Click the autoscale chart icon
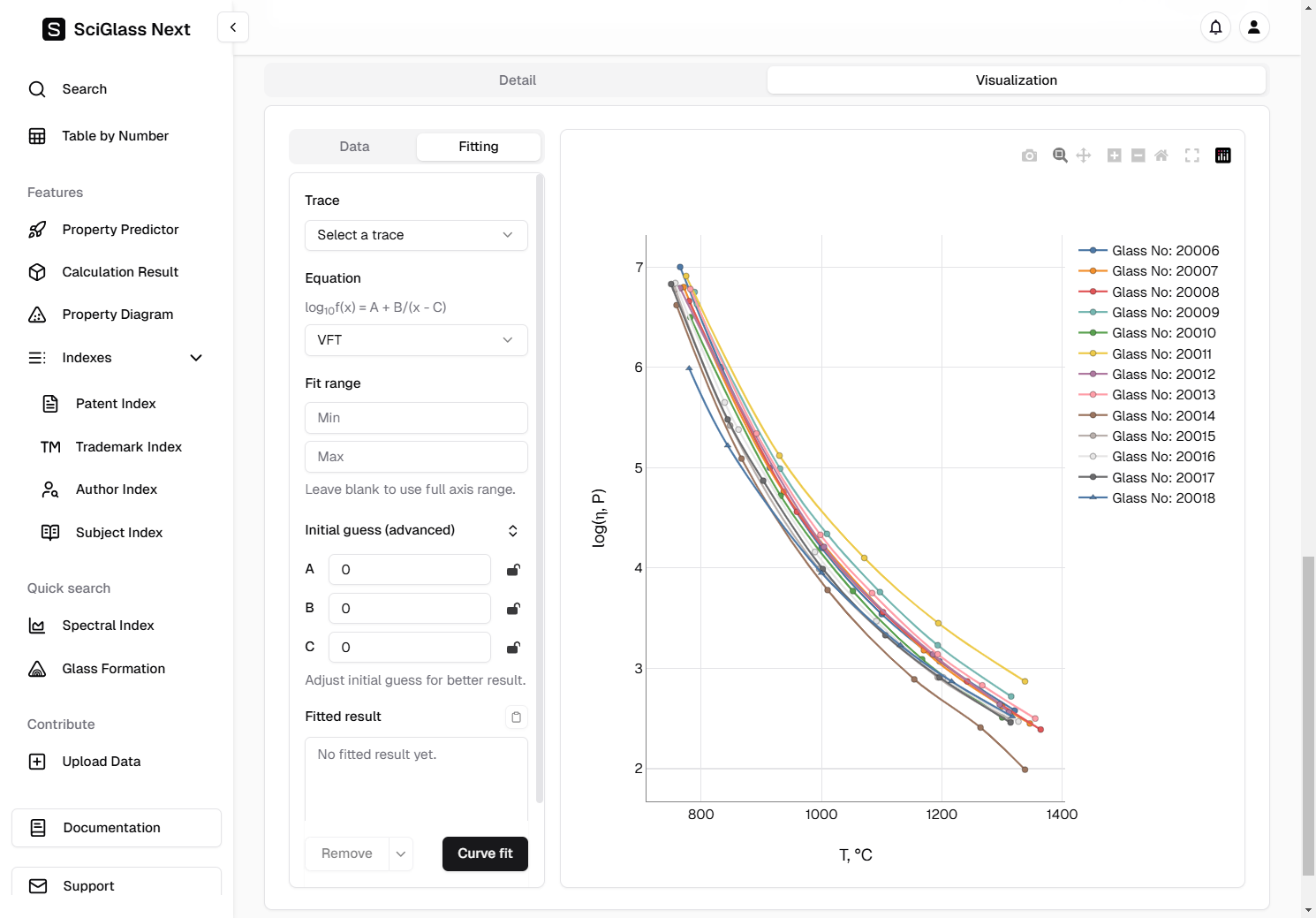Viewport: 1316px width, 918px height. pos(1192,156)
